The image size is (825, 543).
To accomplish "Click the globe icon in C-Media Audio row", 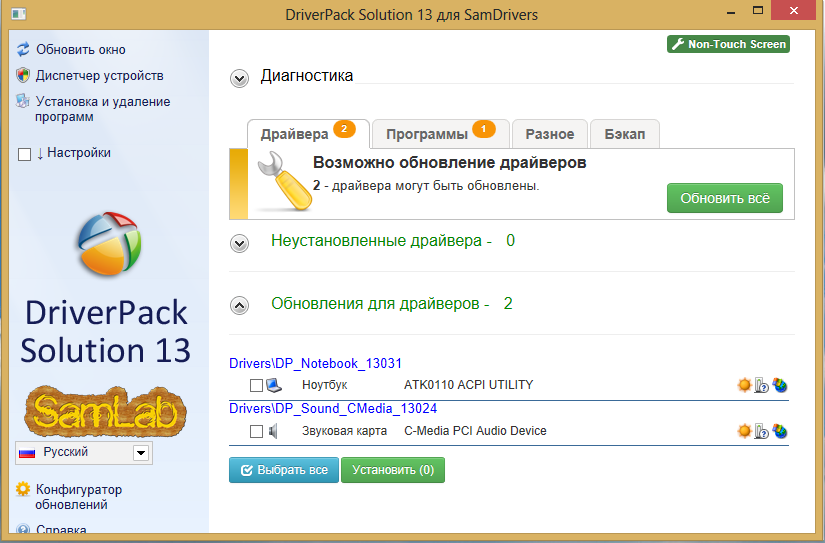I will click(x=780, y=431).
